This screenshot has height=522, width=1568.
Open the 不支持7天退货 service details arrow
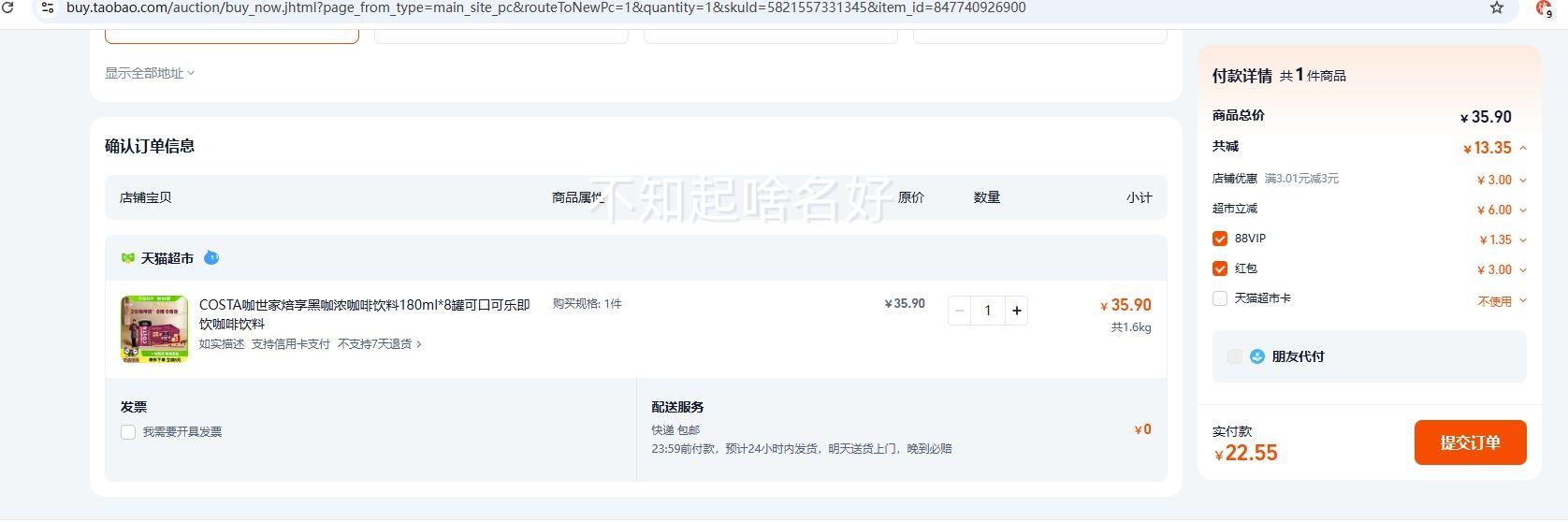click(x=419, y=344)
